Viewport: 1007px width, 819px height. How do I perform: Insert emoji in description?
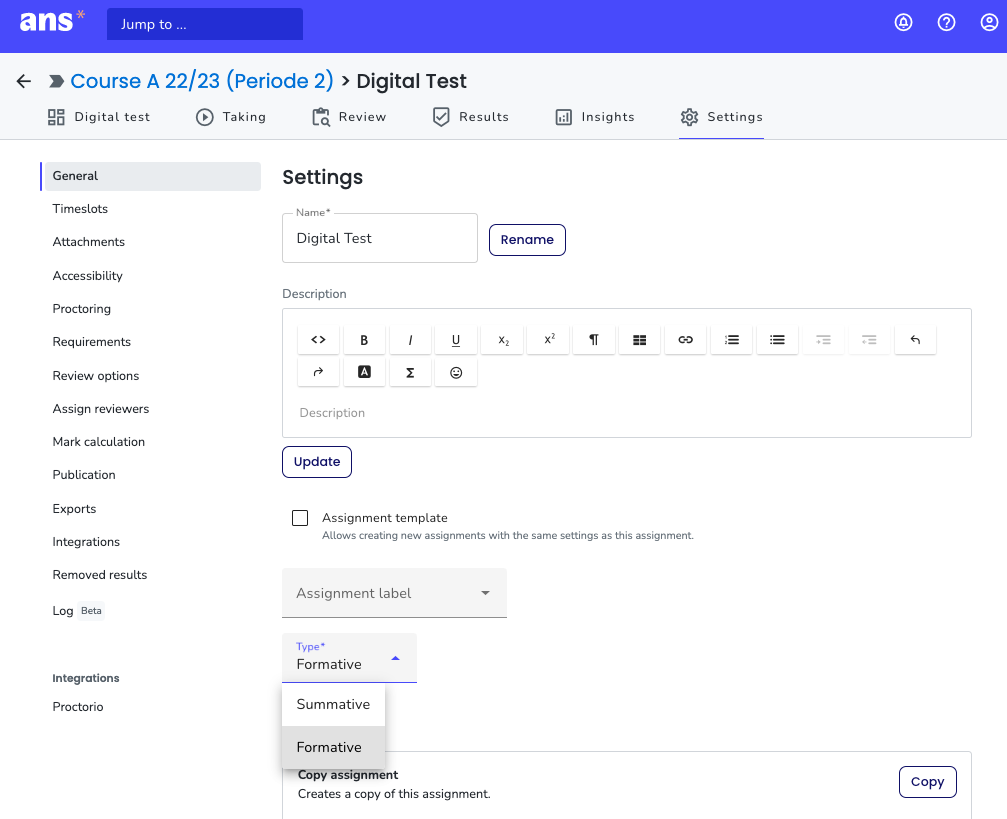point(456,373)
